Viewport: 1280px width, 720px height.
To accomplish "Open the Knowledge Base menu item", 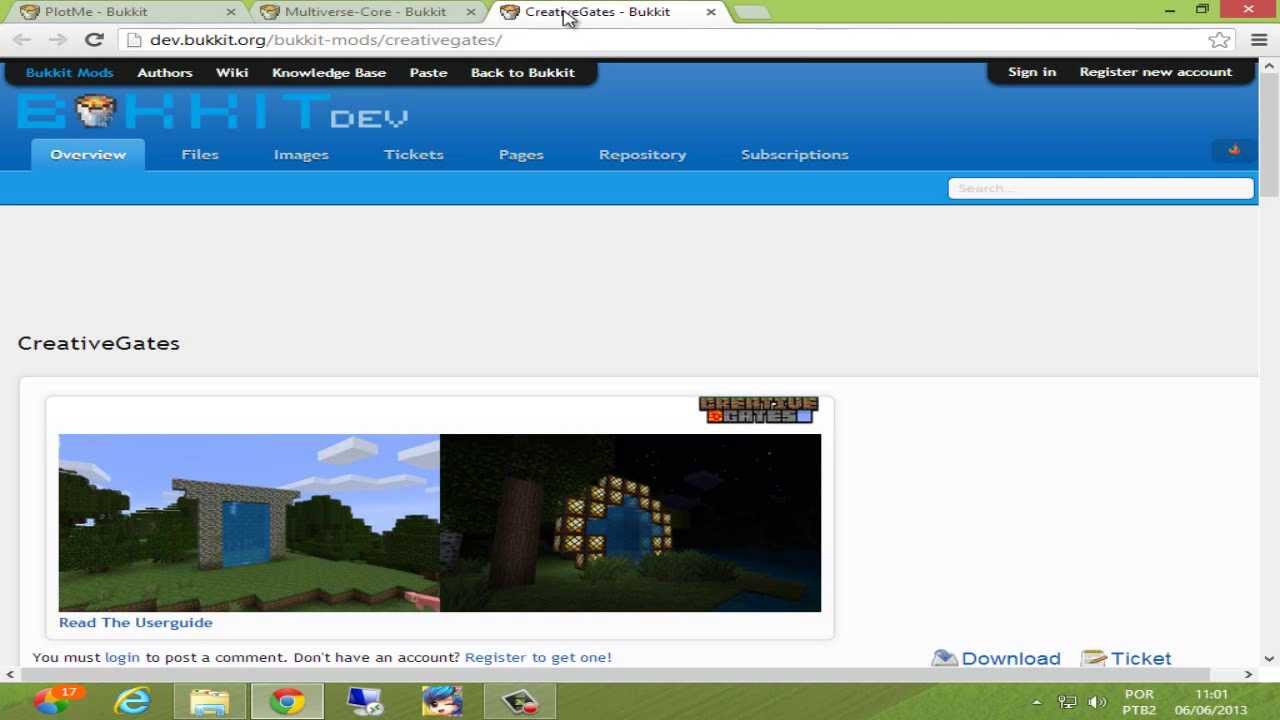I will pos(329,72).
